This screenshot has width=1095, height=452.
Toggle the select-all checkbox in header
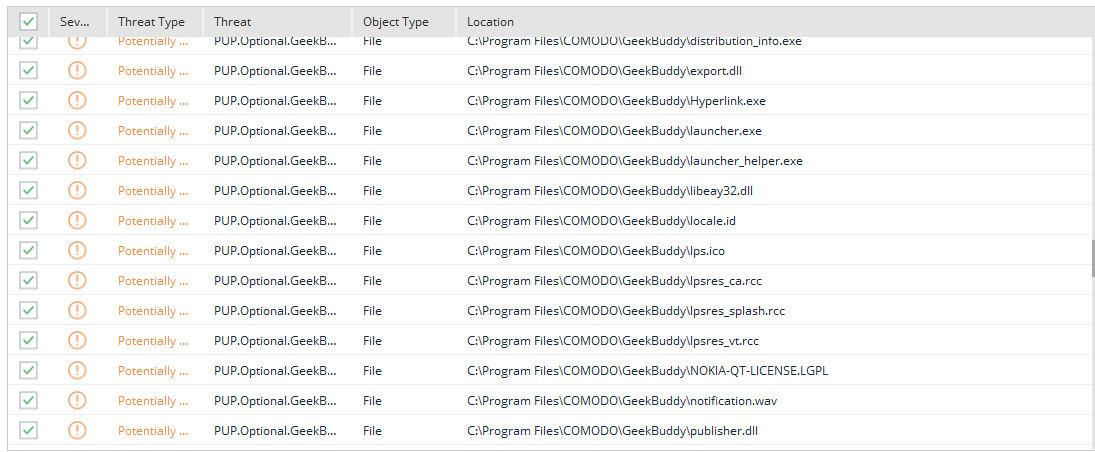pos(29,22)
